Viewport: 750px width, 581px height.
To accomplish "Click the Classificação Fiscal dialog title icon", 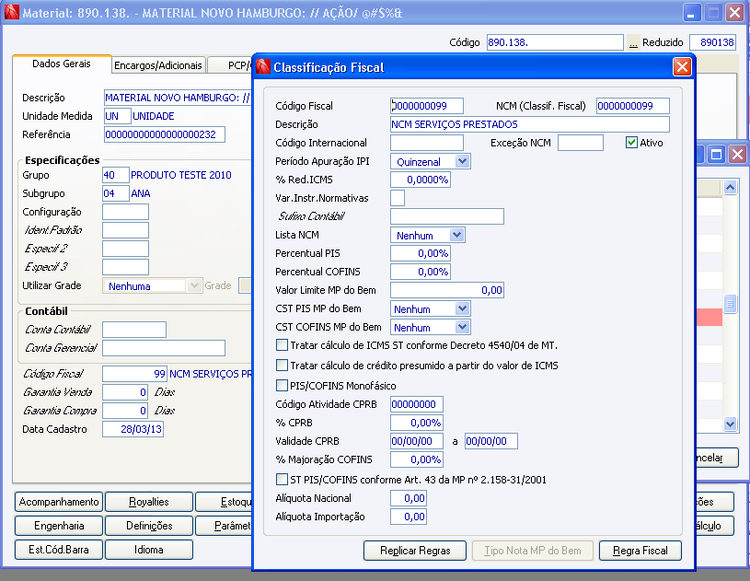I will (263, 66).
